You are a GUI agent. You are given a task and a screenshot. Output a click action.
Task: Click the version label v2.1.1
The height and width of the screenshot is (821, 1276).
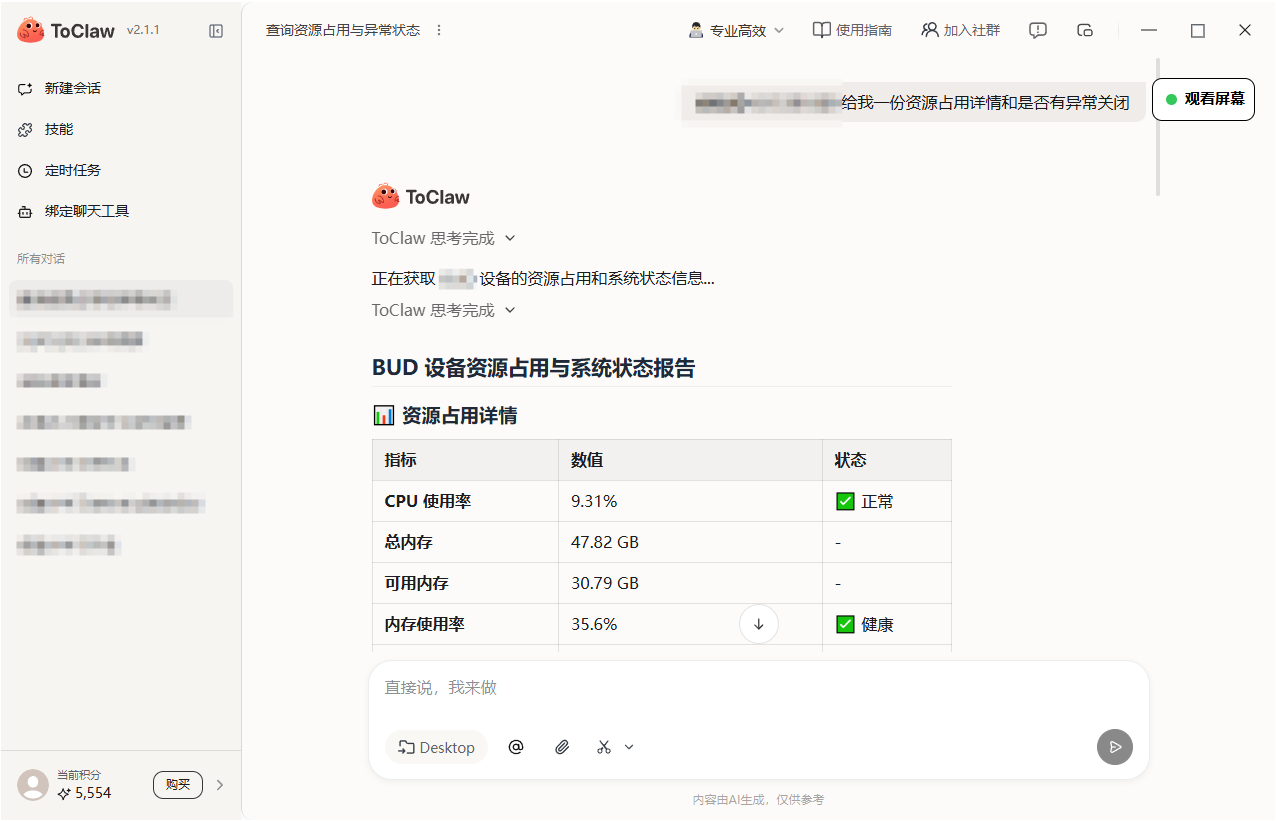pyautogui.click(x=143, y=30)
